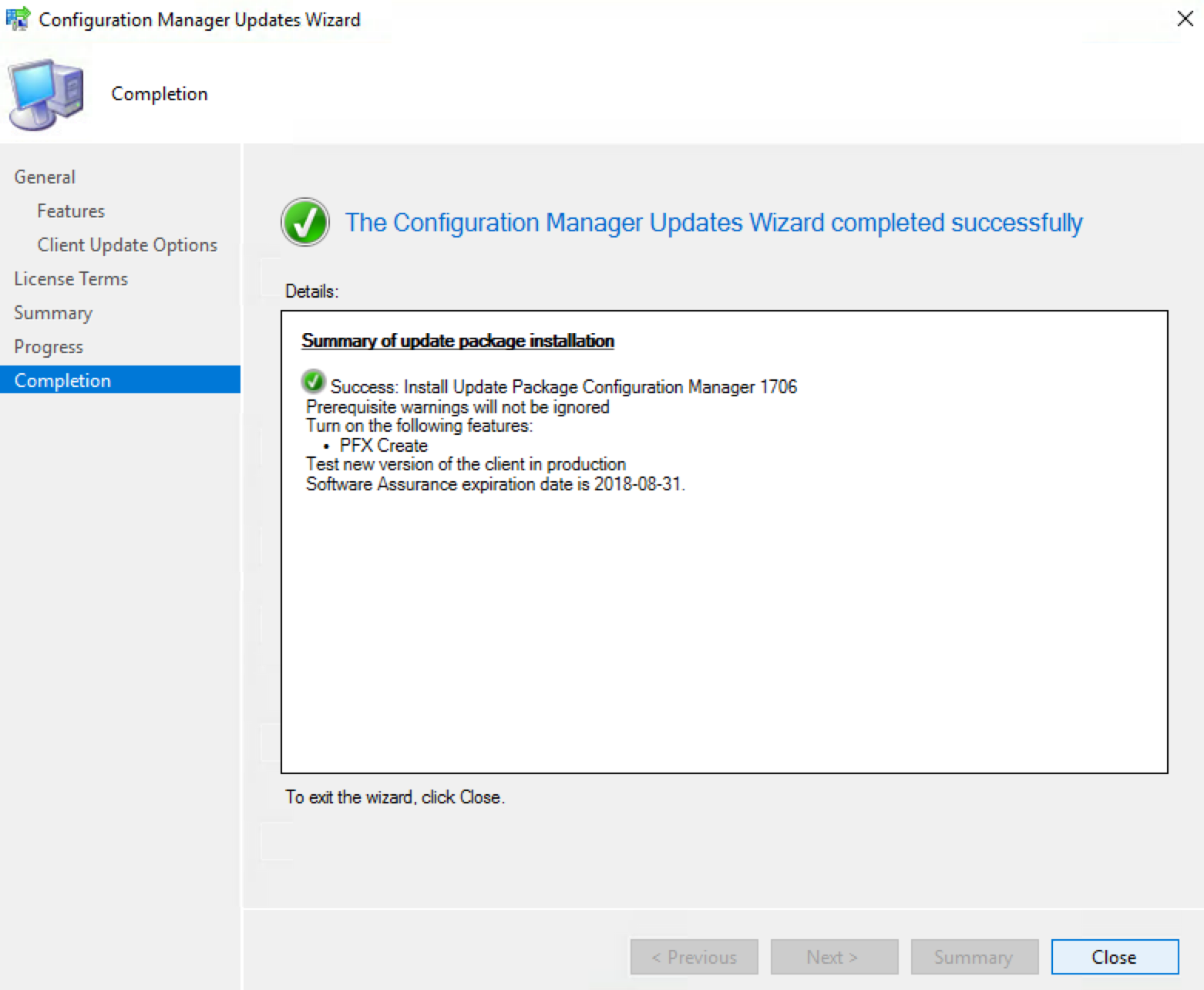The image size is (1204, 990).
Task: Click the Close button to exit the wizard
Action: click(x=1115, y=957)
